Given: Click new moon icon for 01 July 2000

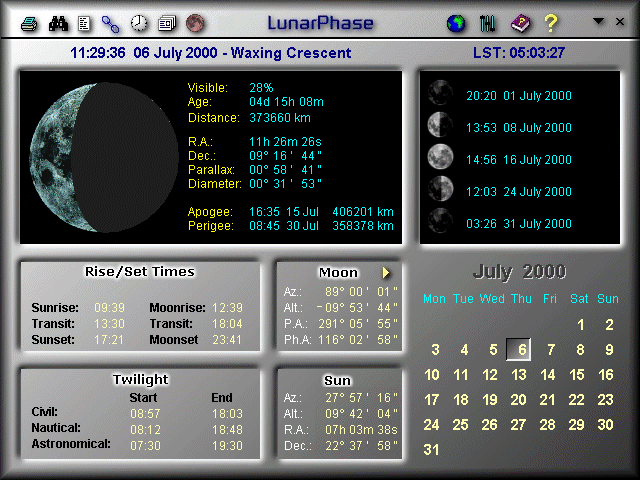Looking at the screenshot, I should pos(440,93).
